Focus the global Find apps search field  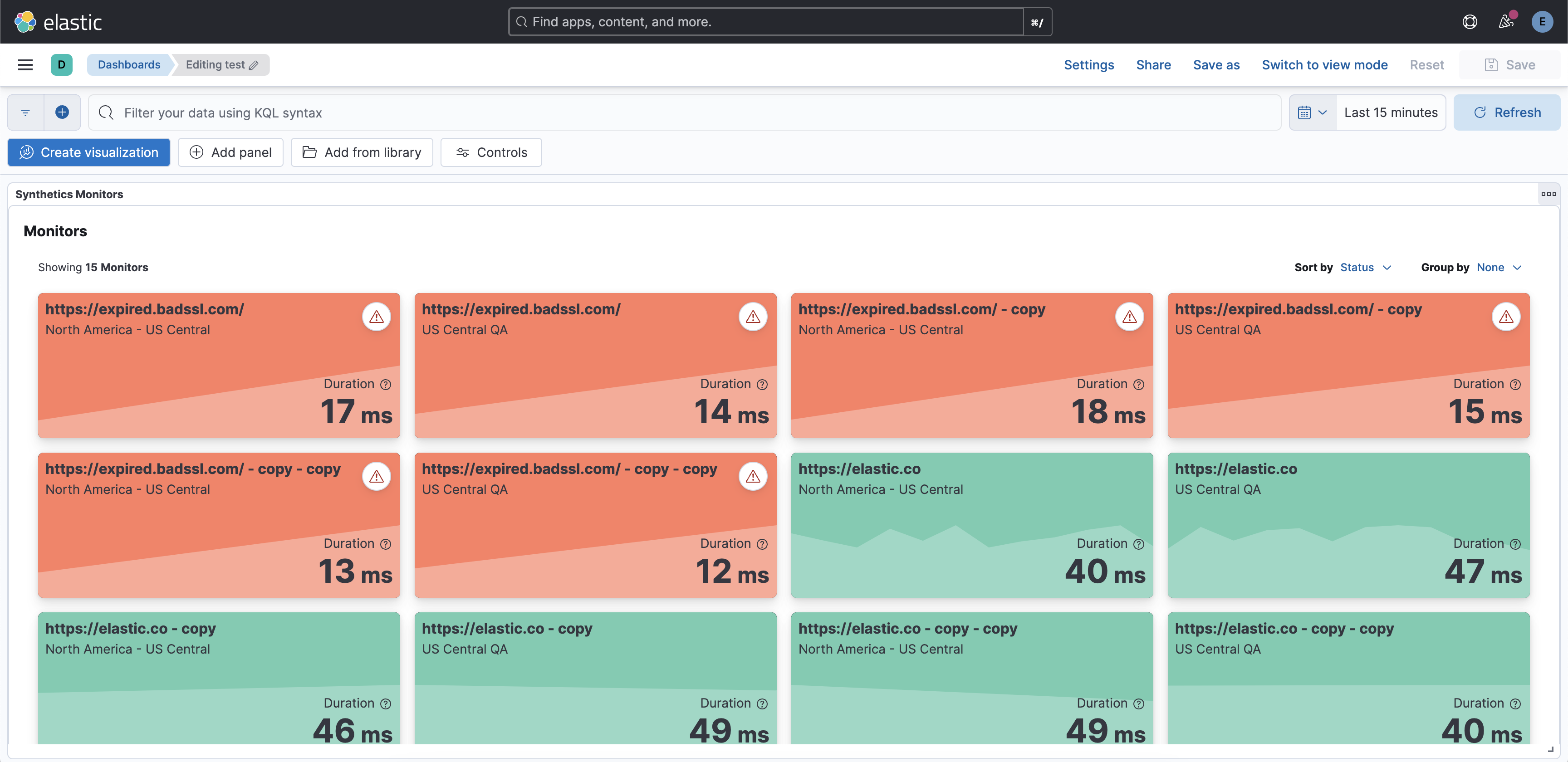766,22
